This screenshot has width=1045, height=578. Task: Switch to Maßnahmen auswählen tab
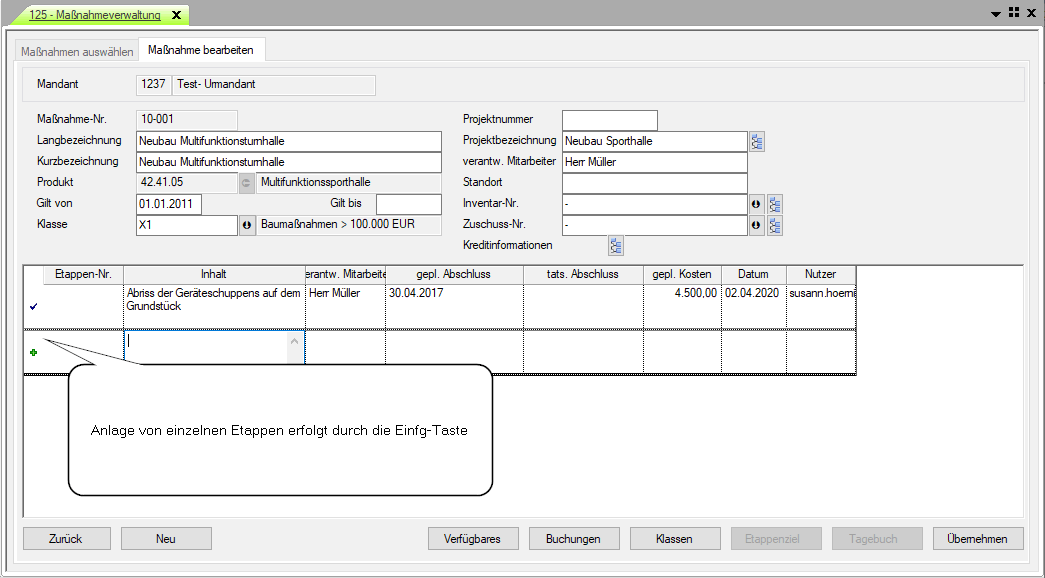(77, 51)
